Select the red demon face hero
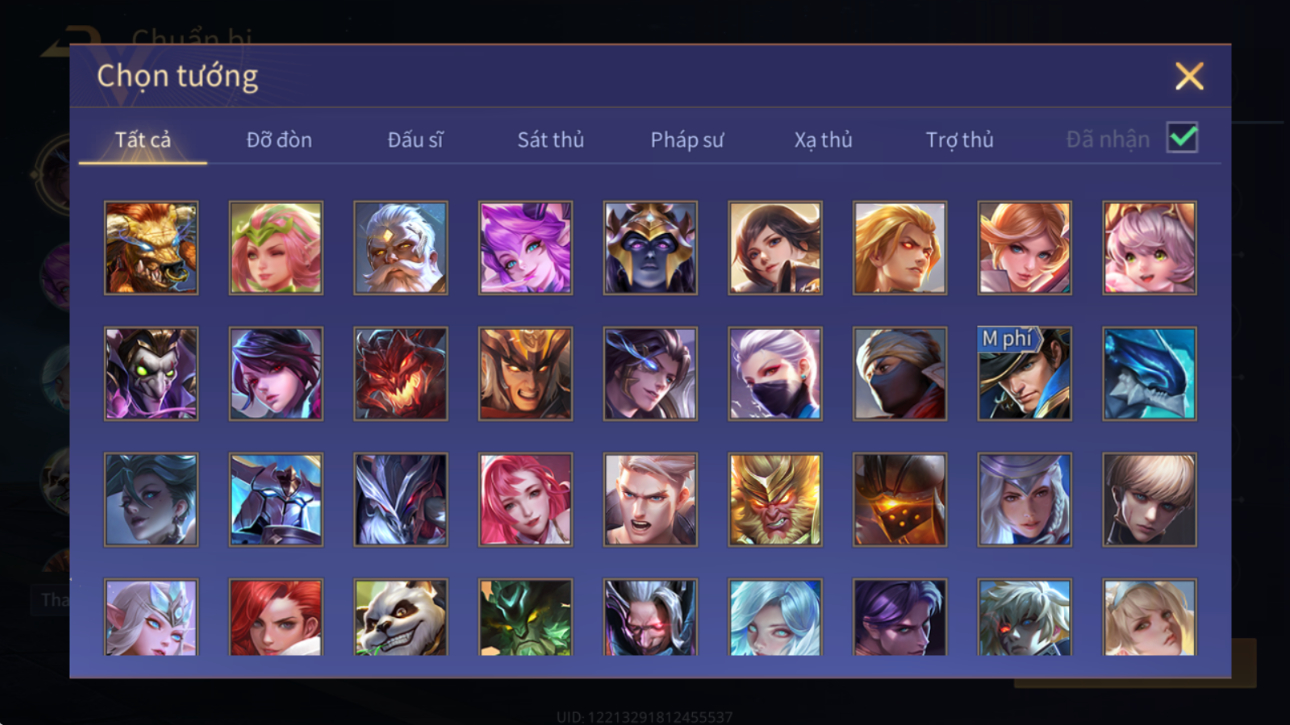Screen dimensions: 1290x725 [400, 374]
